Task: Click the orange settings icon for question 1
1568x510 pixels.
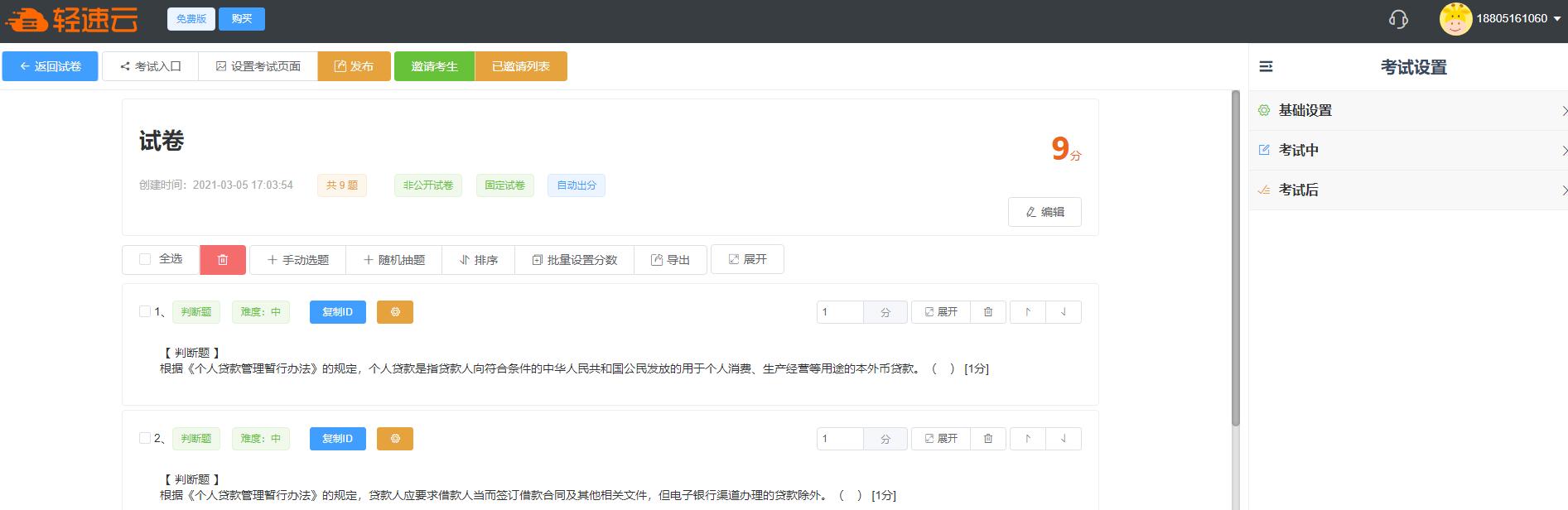Action: click(x=395, y=312)
